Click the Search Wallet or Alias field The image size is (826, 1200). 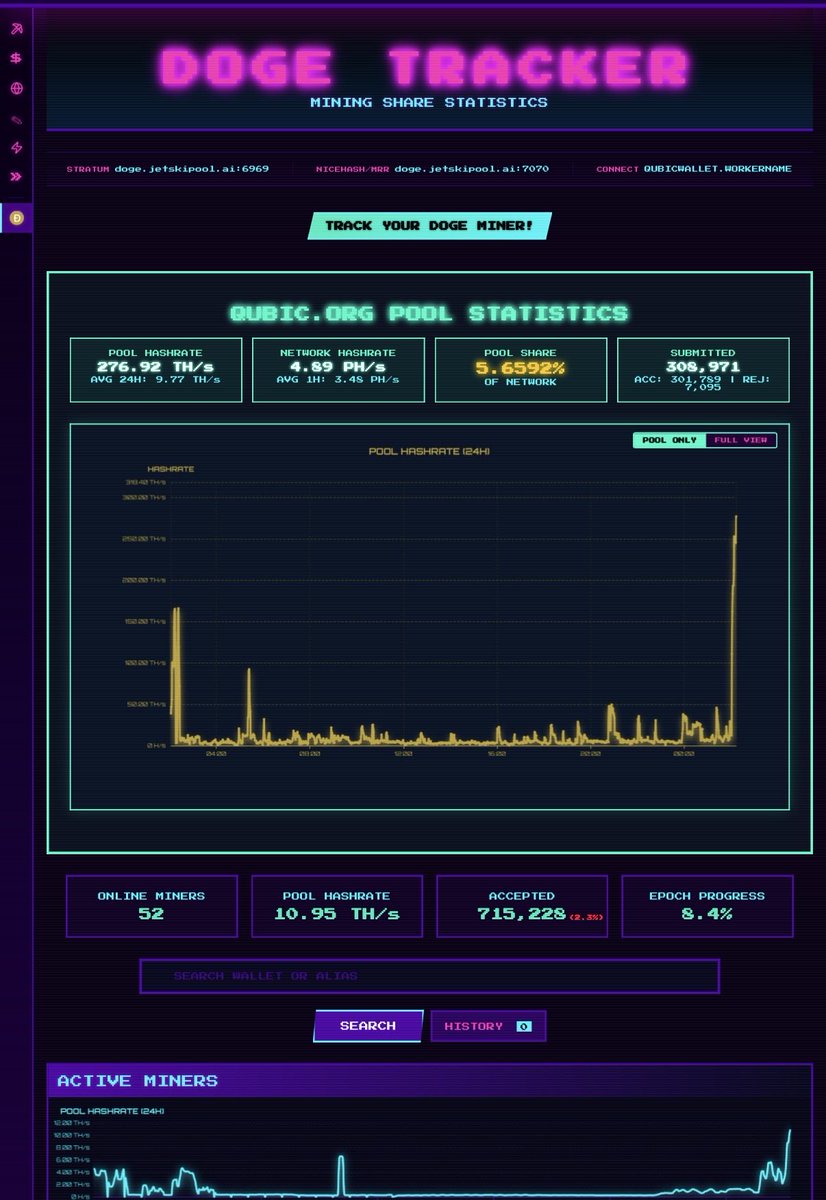click(429, 976)
